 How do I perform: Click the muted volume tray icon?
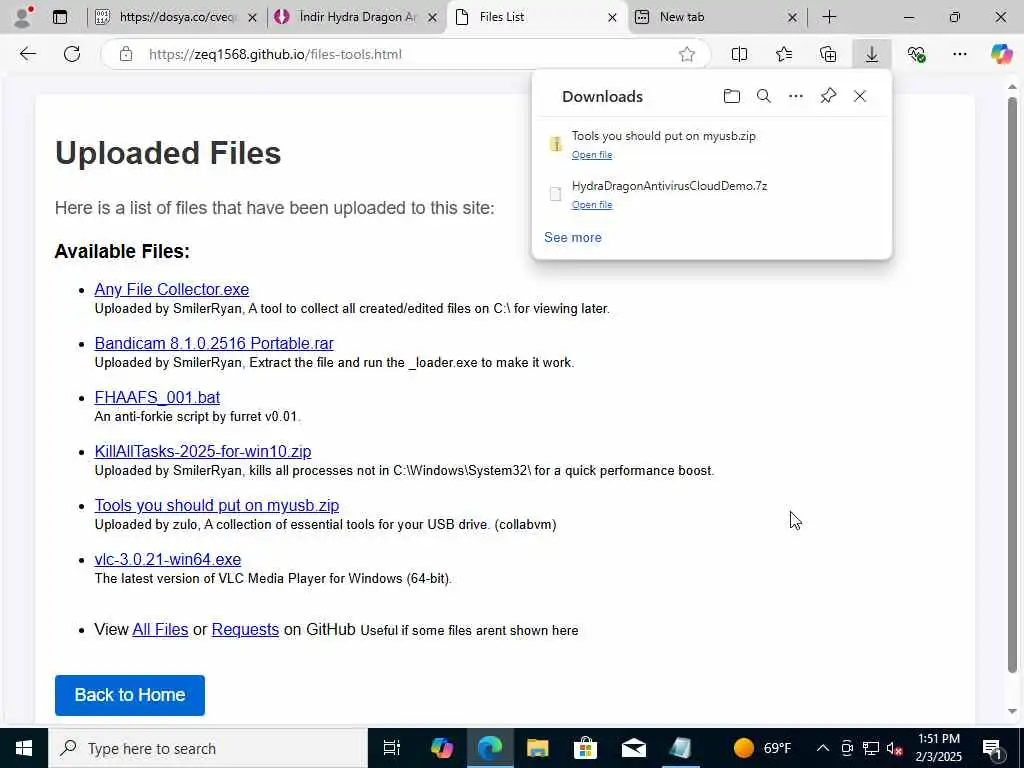click(x=894, y=748)
